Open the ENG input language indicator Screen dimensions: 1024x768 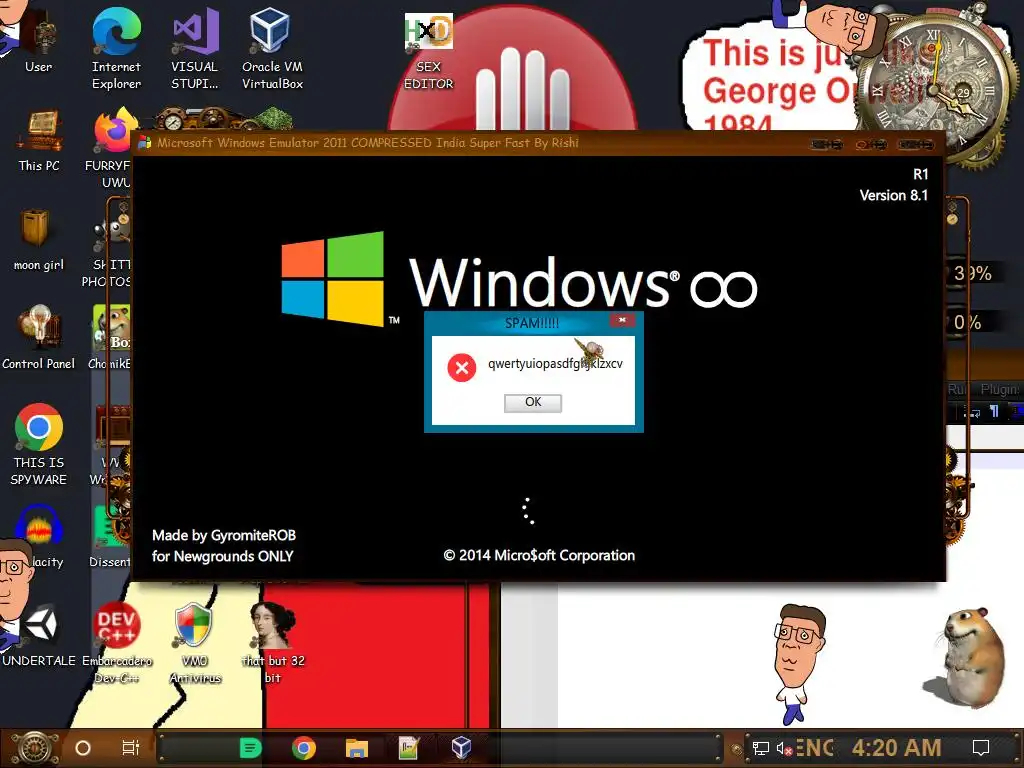point(814,748)
